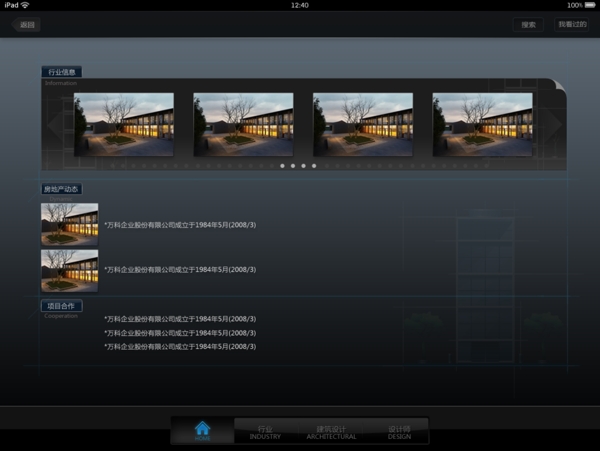600x451 pixels.
Task: Open the 行业信息 section label
Action: pos(62,72)
